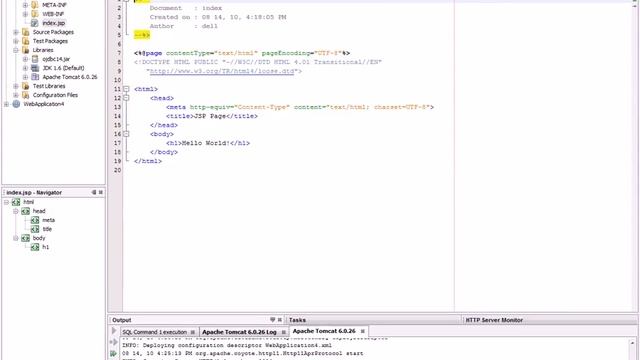Image resolution: width=640 pixels, height=360 pixels.
Task: Expand the META-INF folder node
Action: [25, 5]
